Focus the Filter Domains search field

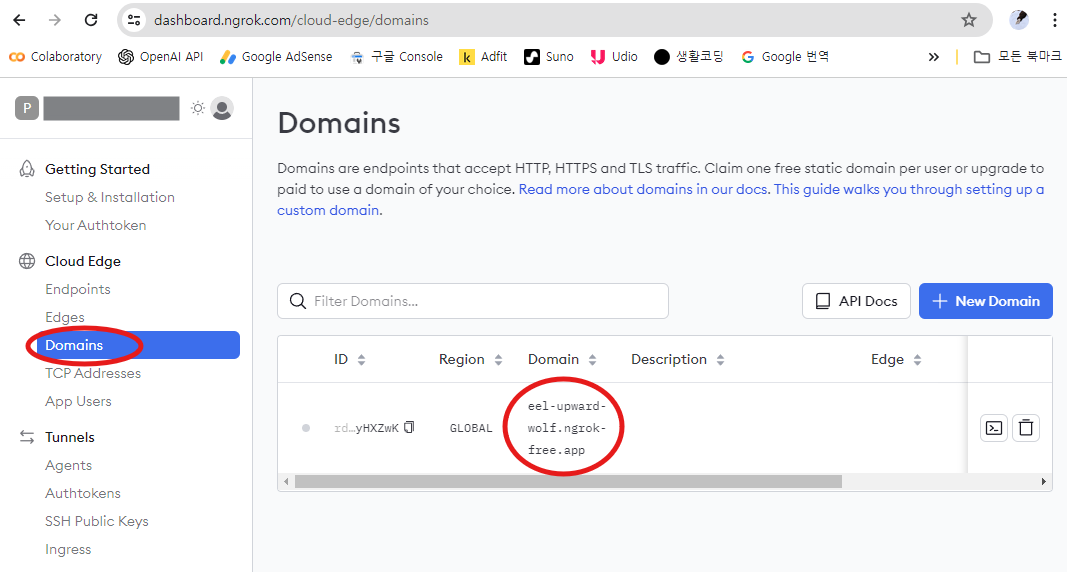tap(472, 301)
